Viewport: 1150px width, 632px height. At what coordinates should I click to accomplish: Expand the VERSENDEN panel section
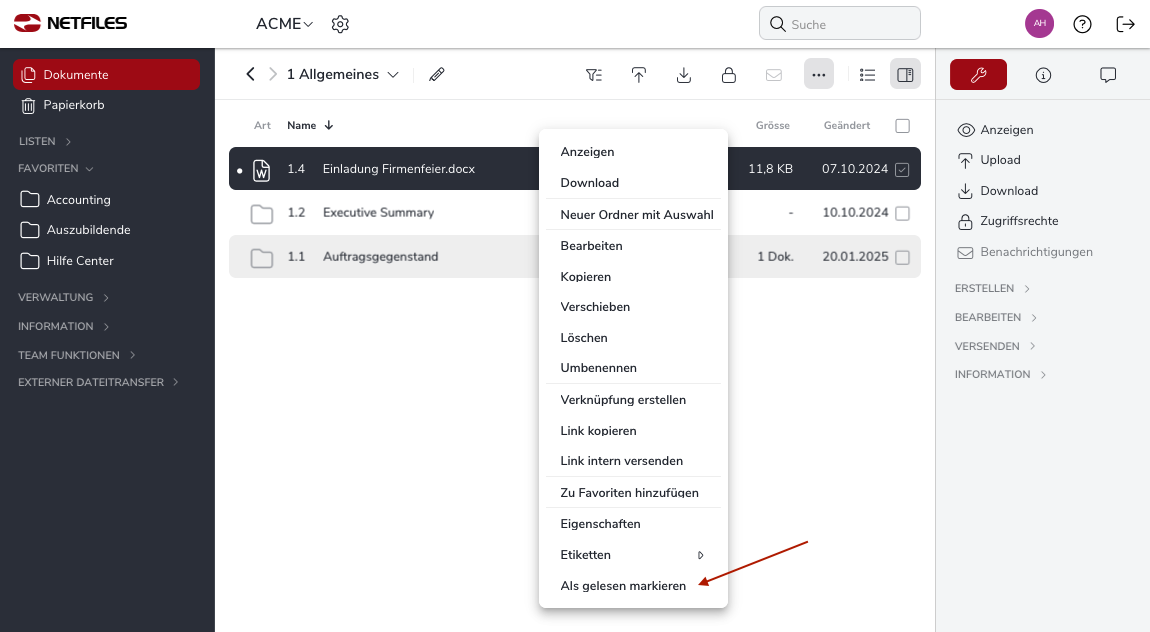(995, 346)
